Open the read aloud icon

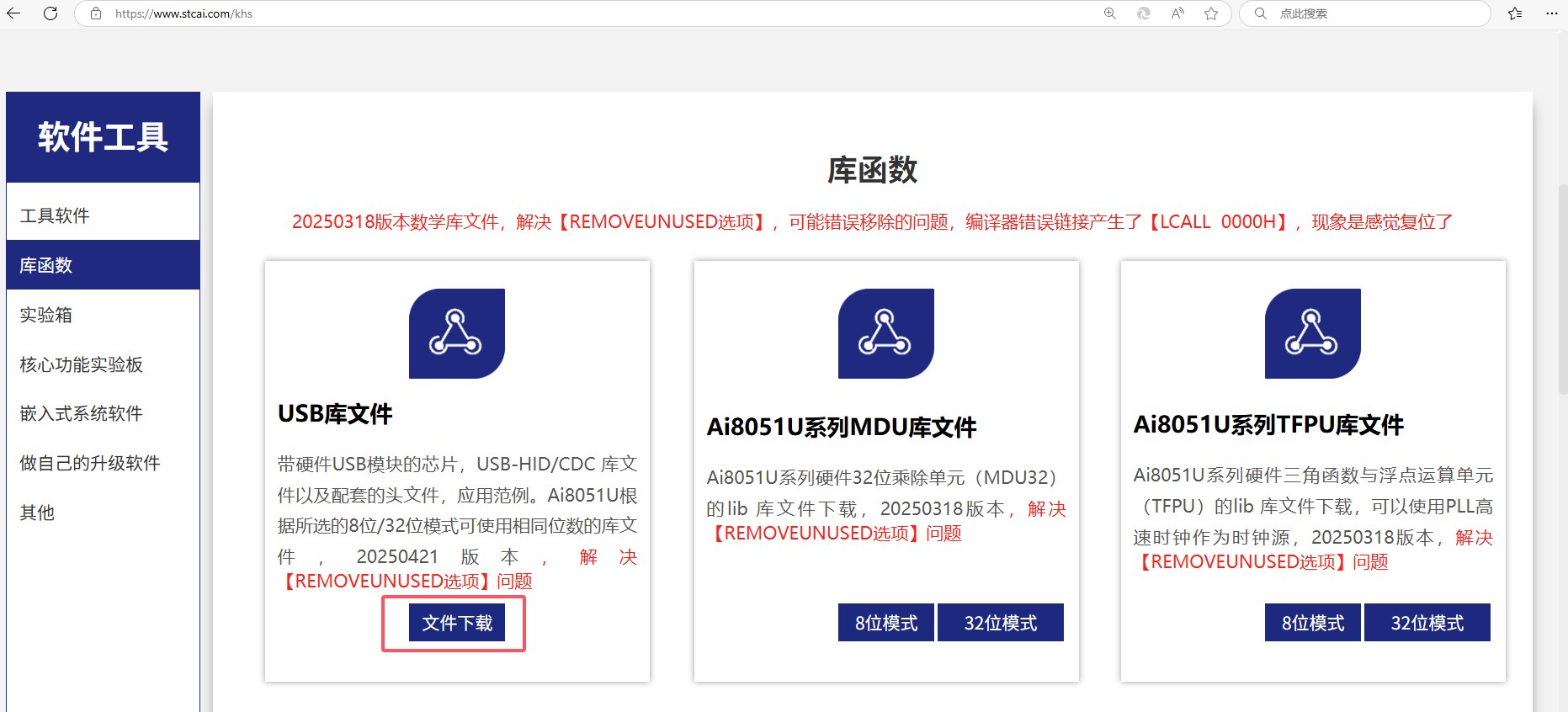tap(1177, 13)
